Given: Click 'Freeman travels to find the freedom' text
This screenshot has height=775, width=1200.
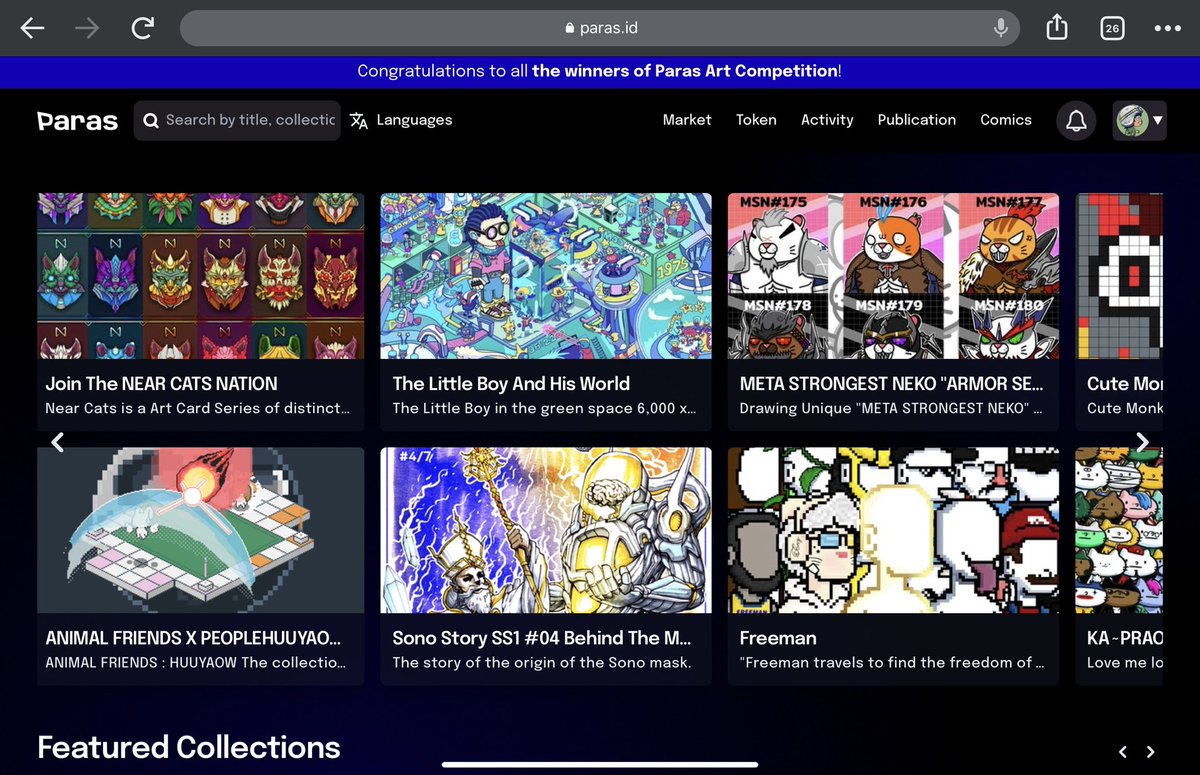Looking at the screenshot, I should coord(892,662).
